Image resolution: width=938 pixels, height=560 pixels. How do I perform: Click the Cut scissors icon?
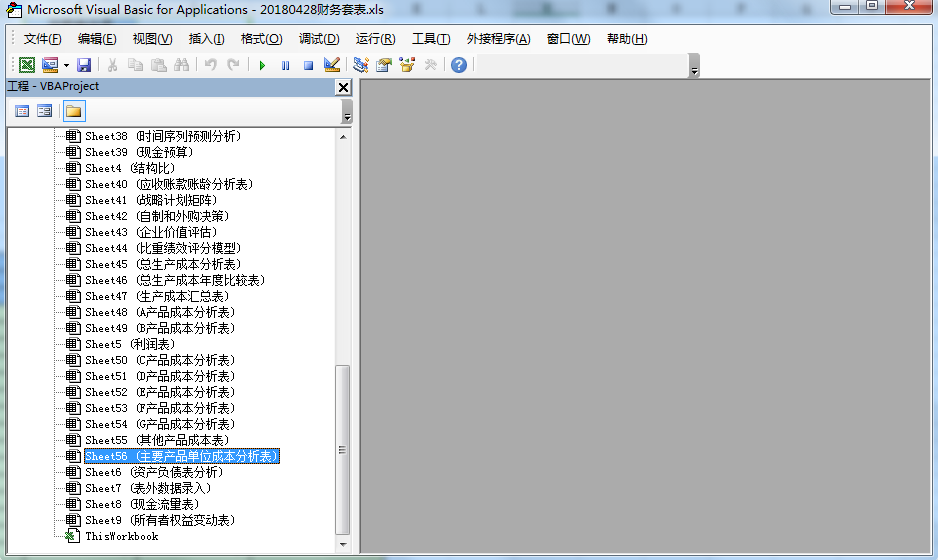click(112, 65)
